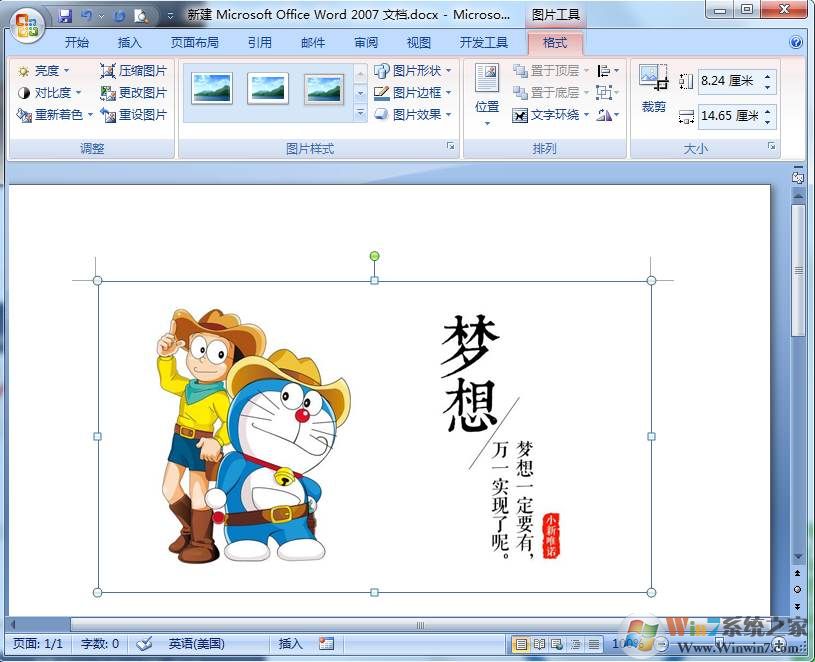Redo action in quick access toolbar
The image size is (815, 662).
pyautogui.click(x=120, y=16)
